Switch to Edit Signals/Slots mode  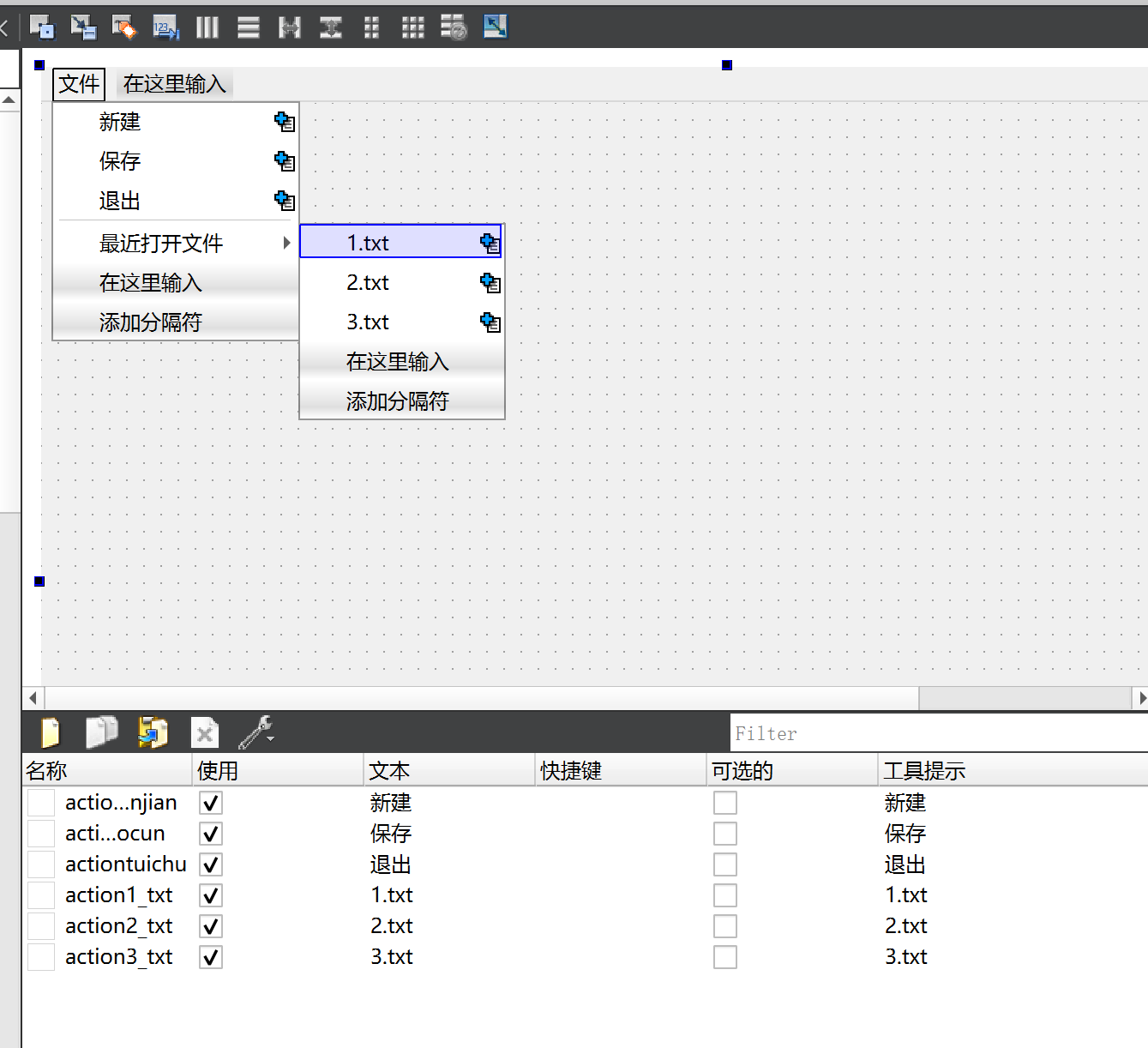(83, 27)
